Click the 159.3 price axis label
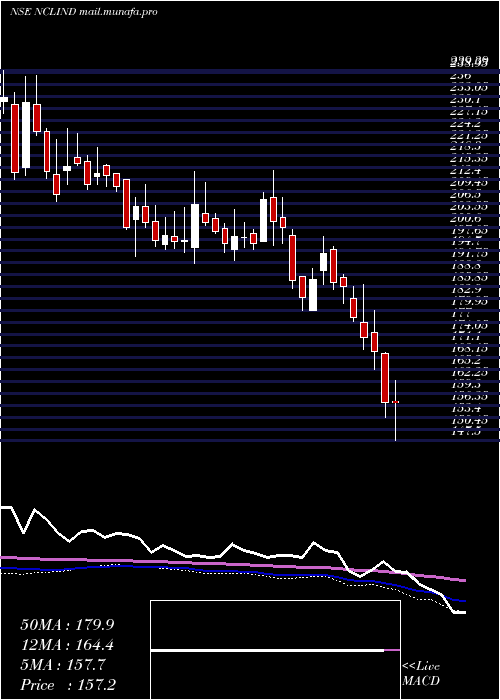This screenshot has width=500, height=700. point(464,384)
